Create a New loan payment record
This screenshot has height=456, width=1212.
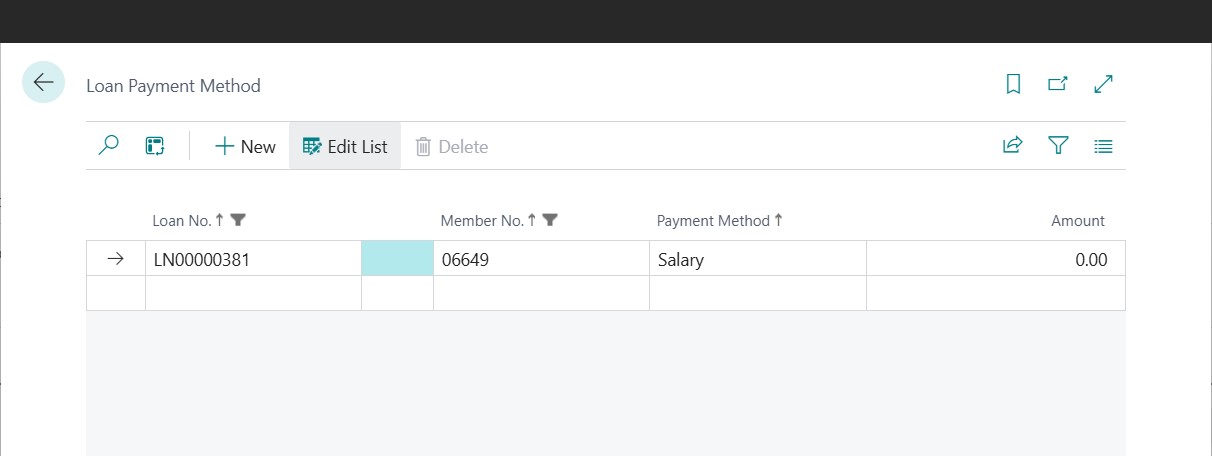pos(245,146)
